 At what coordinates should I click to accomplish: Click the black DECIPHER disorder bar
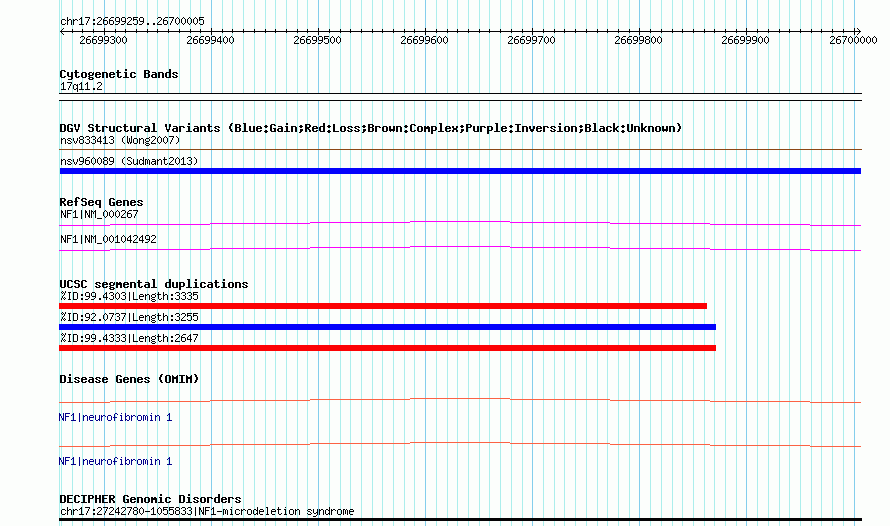[x=460, y=519]
